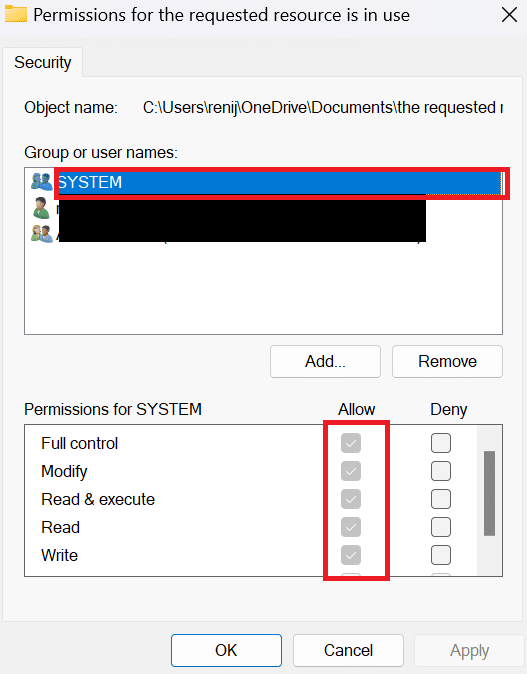Confirm with the OK button
Image resolution: width=527 pixels, height=674 pixels.
pyautogui.click(x=227, y=650)
